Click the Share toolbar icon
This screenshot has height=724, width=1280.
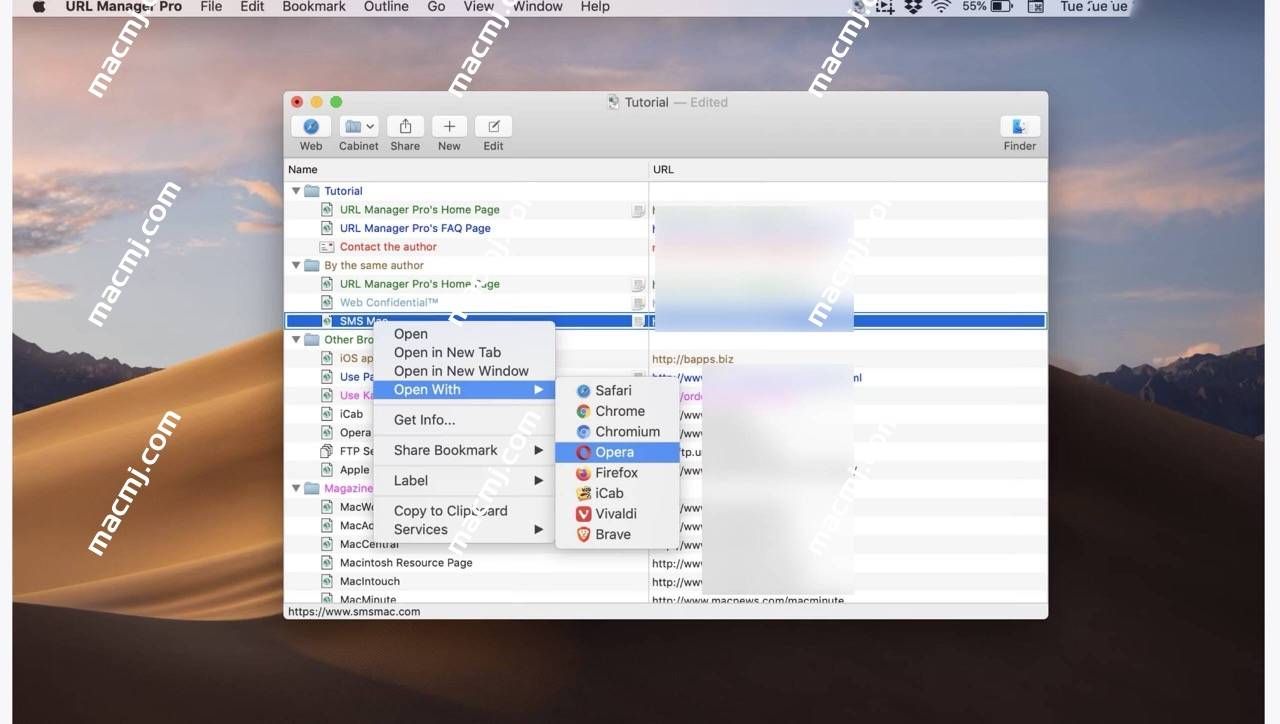pyautogui.click(x=405, y=127)
